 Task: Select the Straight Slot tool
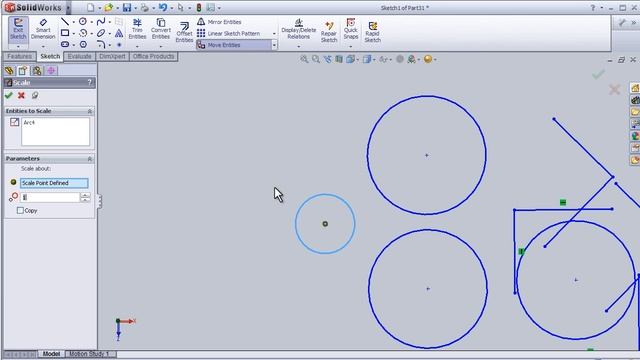click(65, 44)
